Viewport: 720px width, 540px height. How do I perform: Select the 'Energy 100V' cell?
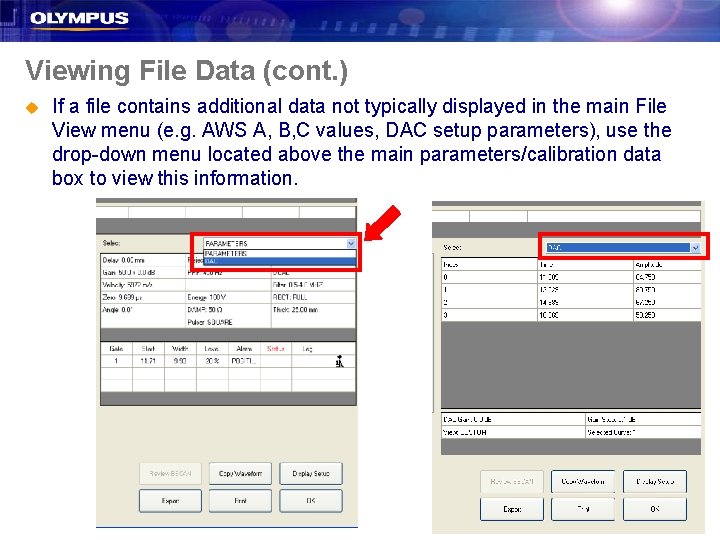[x=228, y=297]
